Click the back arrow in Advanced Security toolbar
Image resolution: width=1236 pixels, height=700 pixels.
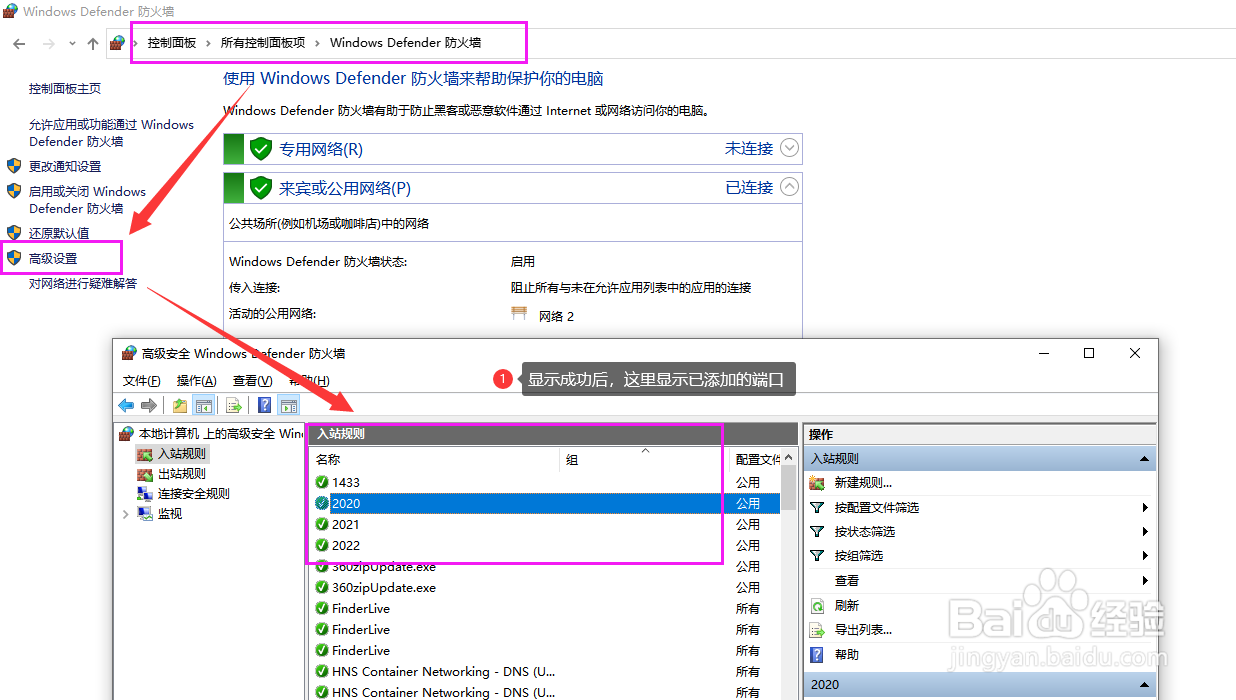coord(126,405)
